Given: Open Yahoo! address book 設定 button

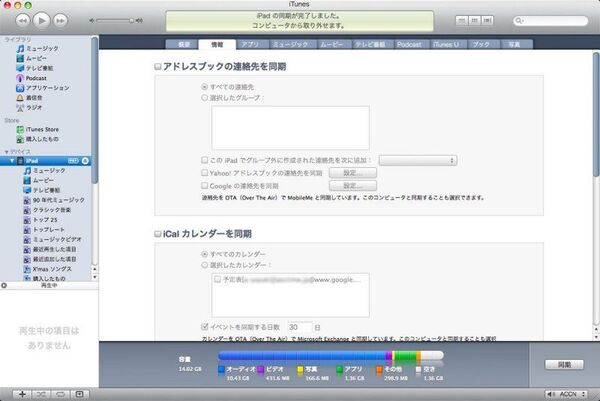Looking at the screenshot, I should tap(353, 173).
